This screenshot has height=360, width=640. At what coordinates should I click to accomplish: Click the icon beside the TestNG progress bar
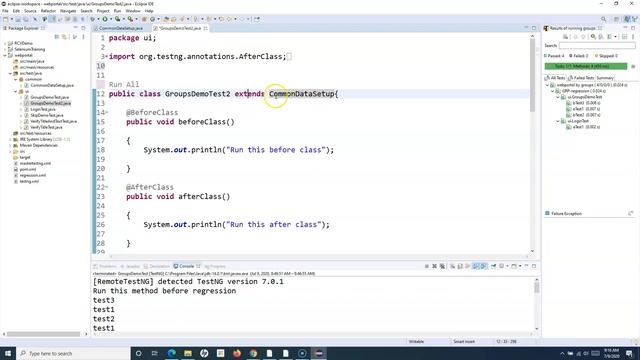click(x=633, y=66)
